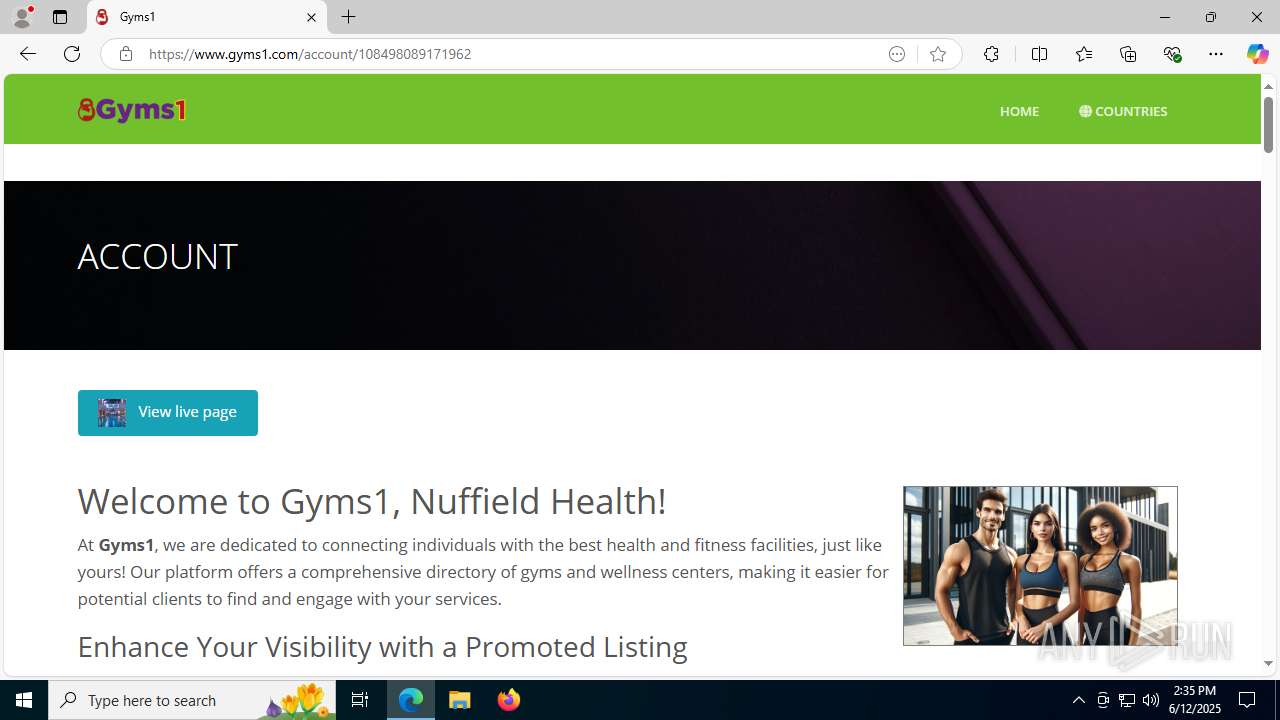
Task: Open tab actions menu
Action: (x=60, y=17)
